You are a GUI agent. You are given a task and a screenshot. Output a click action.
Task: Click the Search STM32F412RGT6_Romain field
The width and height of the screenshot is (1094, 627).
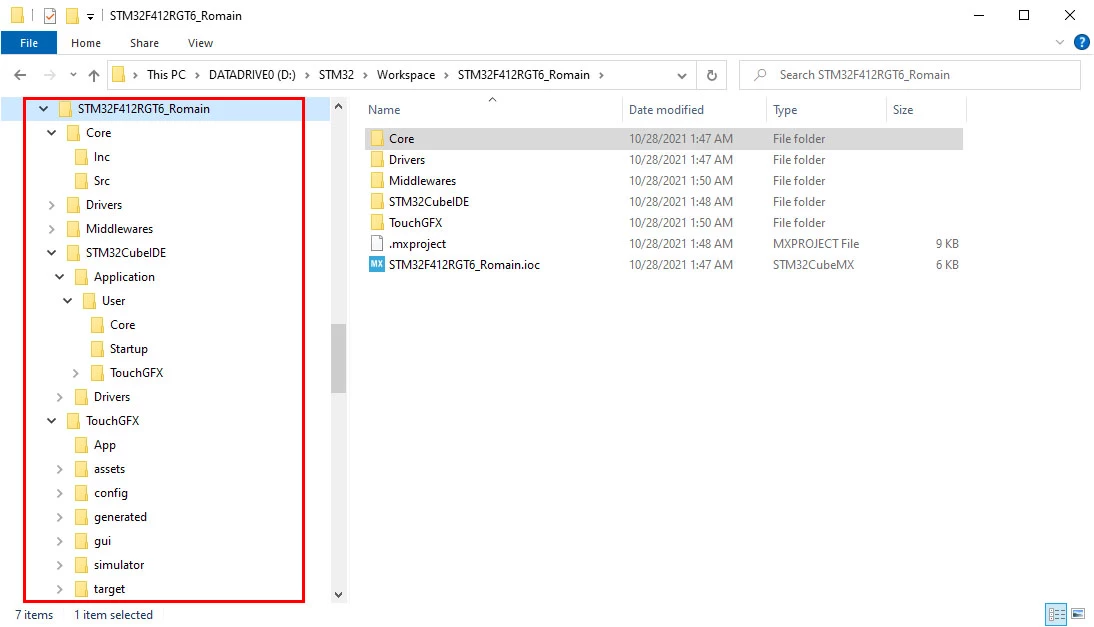click(910, 75)
